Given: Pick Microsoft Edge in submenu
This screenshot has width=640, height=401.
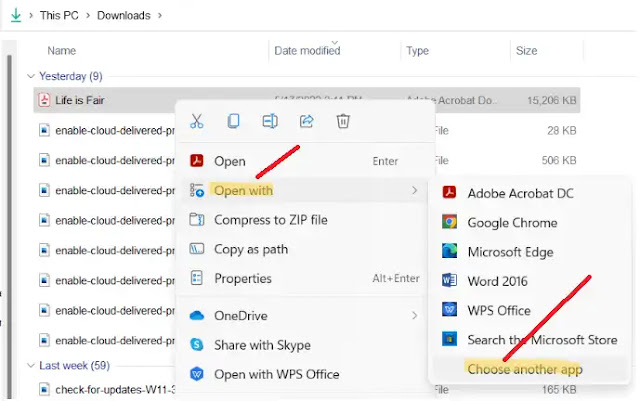Looking at the screenshot, I should coord(530,252).
